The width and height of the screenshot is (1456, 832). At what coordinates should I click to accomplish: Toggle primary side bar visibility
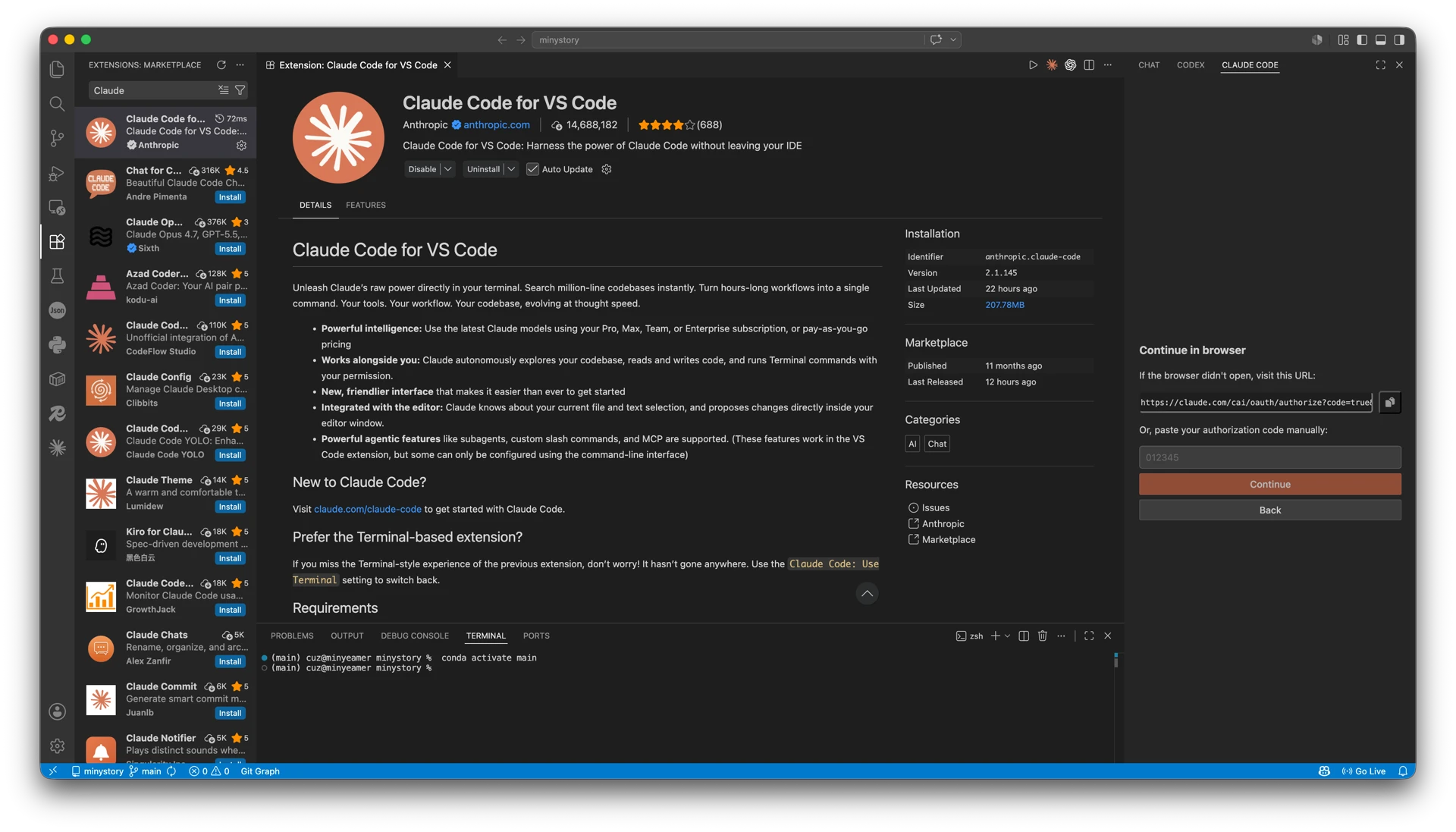click(x=1362, y=39)
